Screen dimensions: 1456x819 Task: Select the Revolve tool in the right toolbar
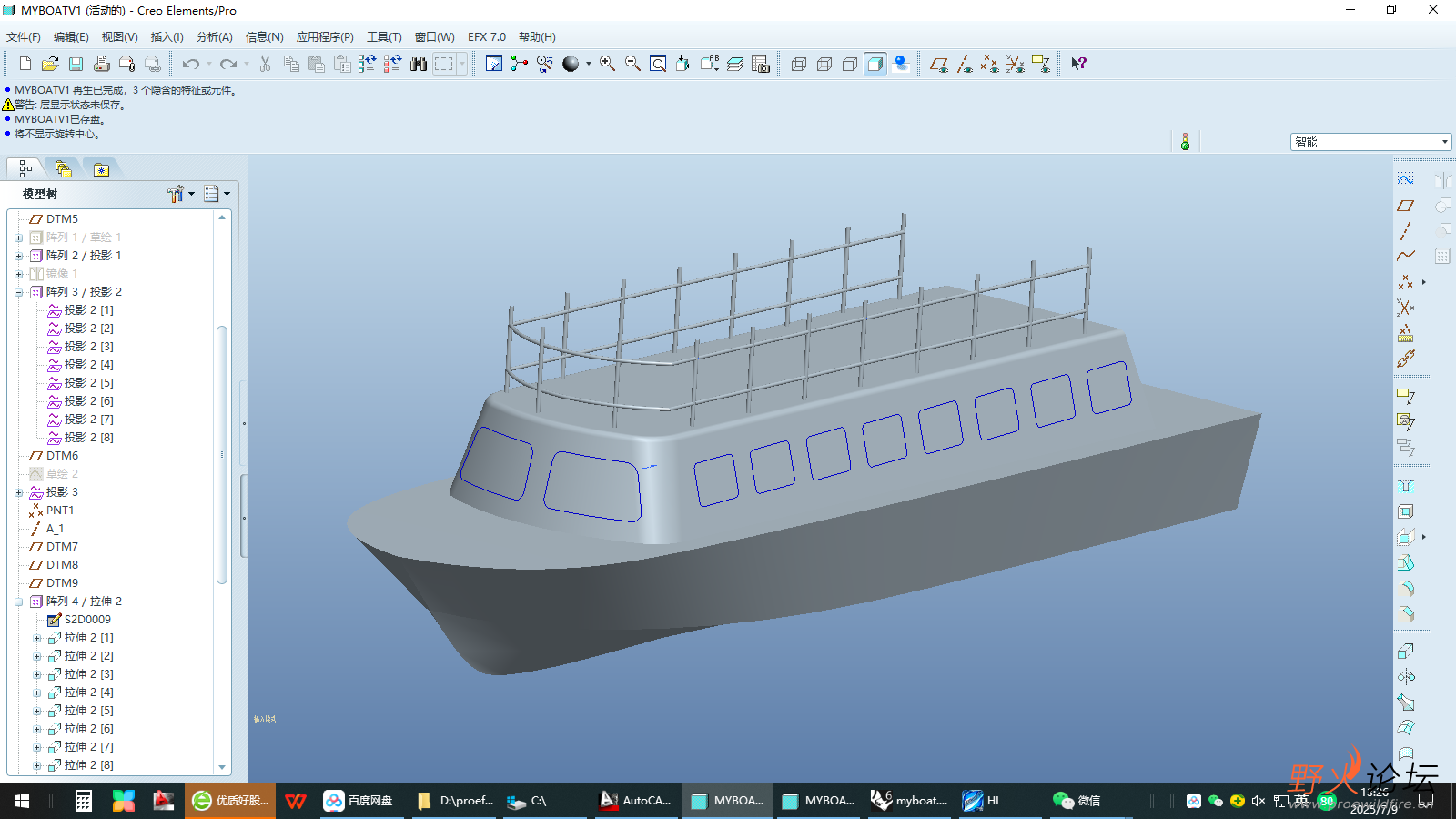tap(1406, 677)
